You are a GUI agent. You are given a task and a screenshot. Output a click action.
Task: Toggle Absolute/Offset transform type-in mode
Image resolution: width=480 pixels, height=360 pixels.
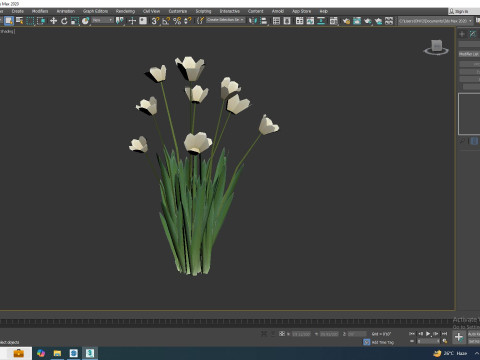282,333
